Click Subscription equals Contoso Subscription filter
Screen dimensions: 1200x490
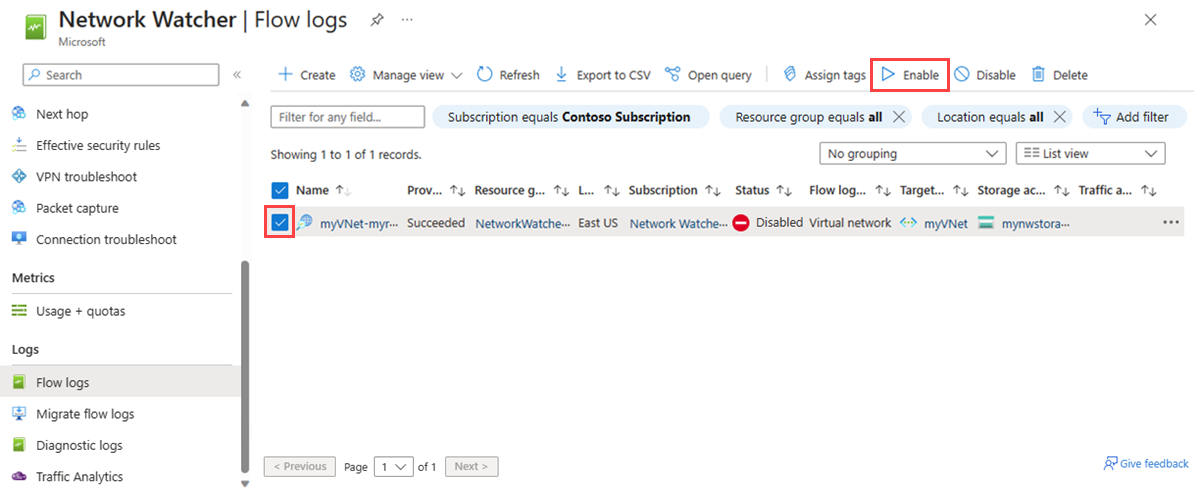click(x=569, y=117)
